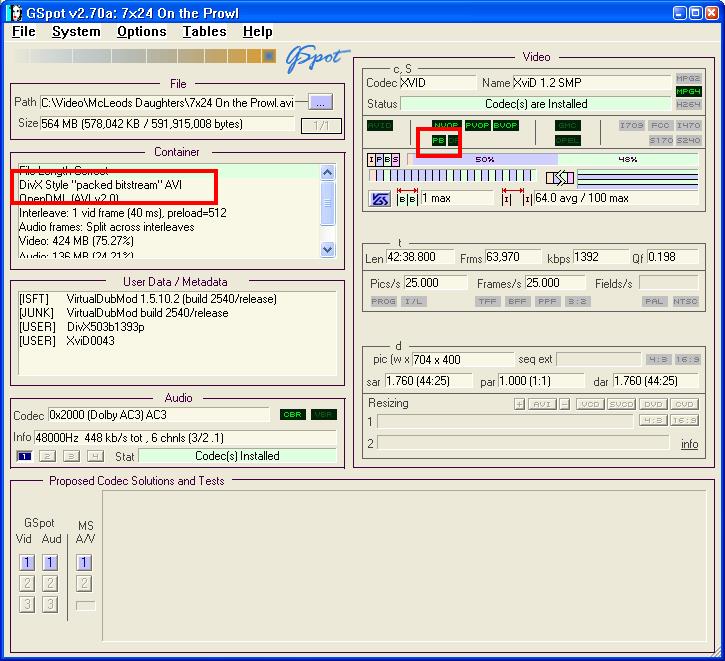Click the CBR audio indicator
Image resolution: width=725 pixels, height=661 pixels.
point(293,415)
